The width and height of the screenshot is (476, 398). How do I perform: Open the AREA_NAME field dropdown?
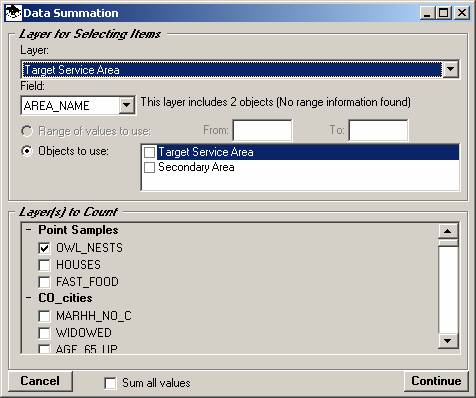coord(127,106)
